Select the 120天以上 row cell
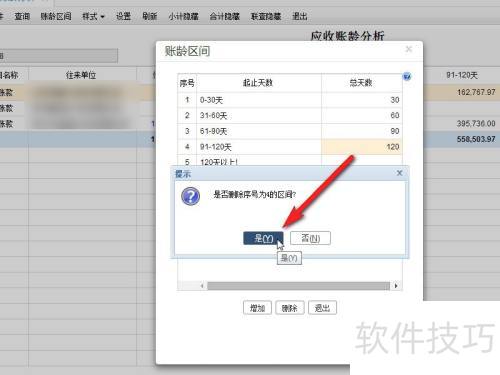This screenshot has width=500, height=375. (259, 160)
